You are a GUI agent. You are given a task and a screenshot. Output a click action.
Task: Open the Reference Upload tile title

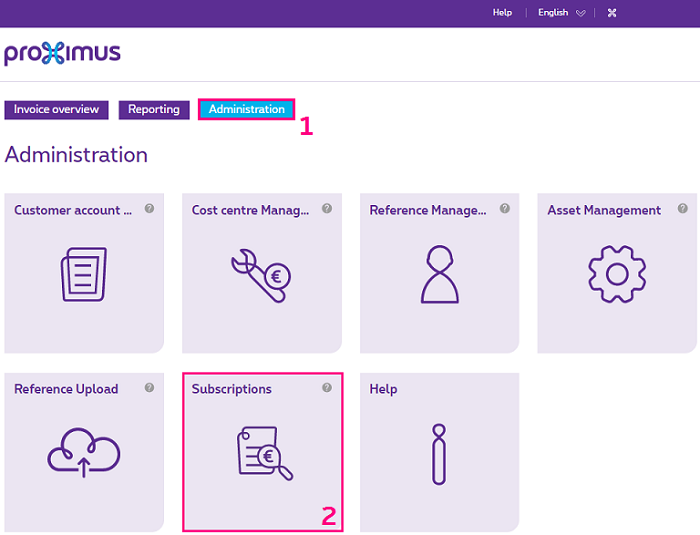(x=66, y=389)
